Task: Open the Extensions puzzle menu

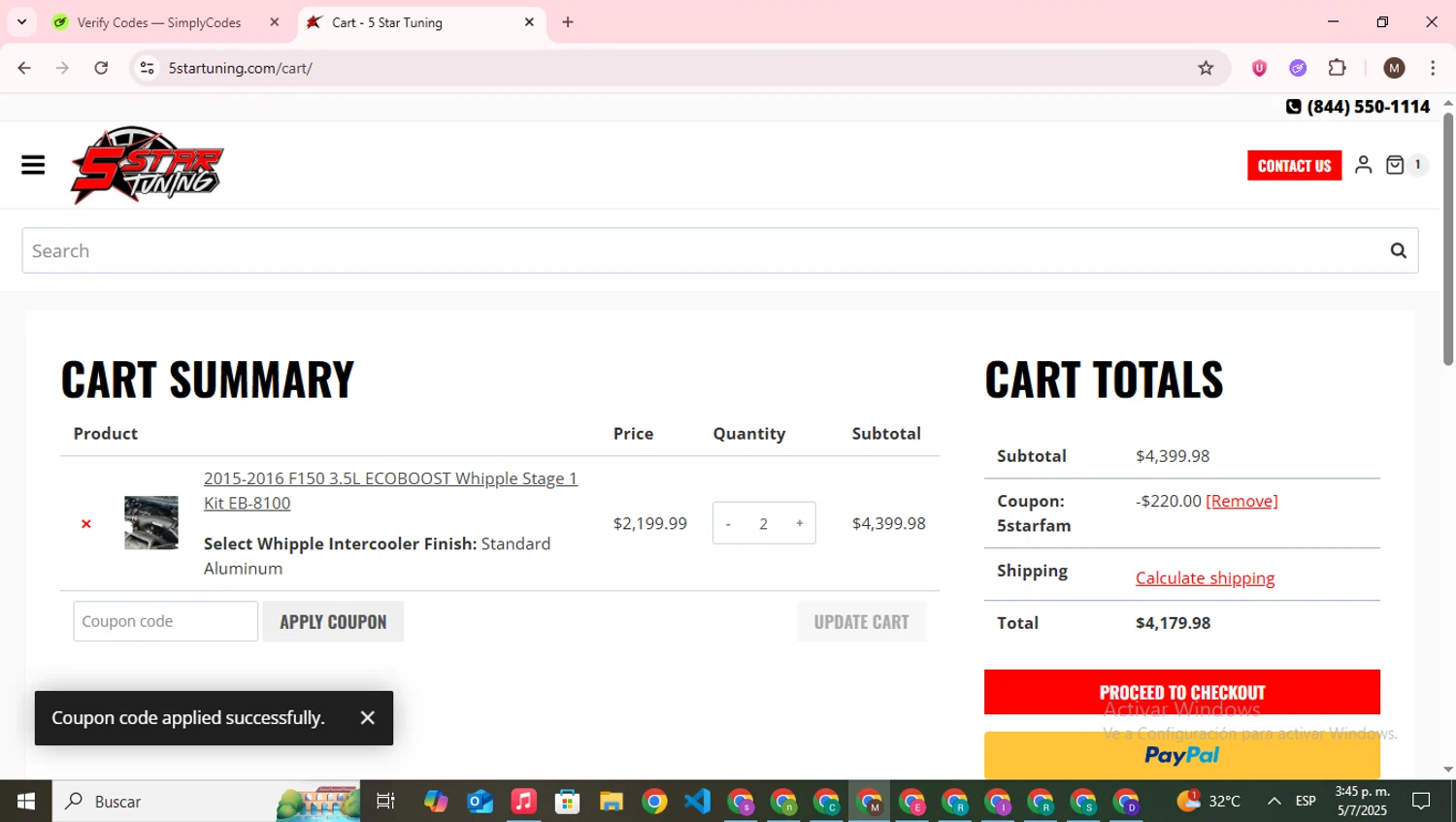Action: pyautogui.click(x=1338, y=68)
